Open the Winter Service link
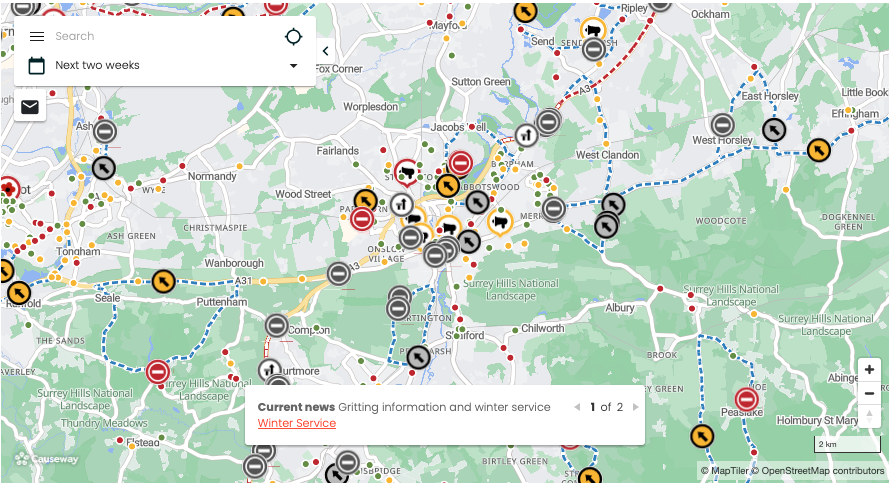Image resolution: width=889 pixels, height=483 pixels. pyautogui.click(x=297, y=423)
